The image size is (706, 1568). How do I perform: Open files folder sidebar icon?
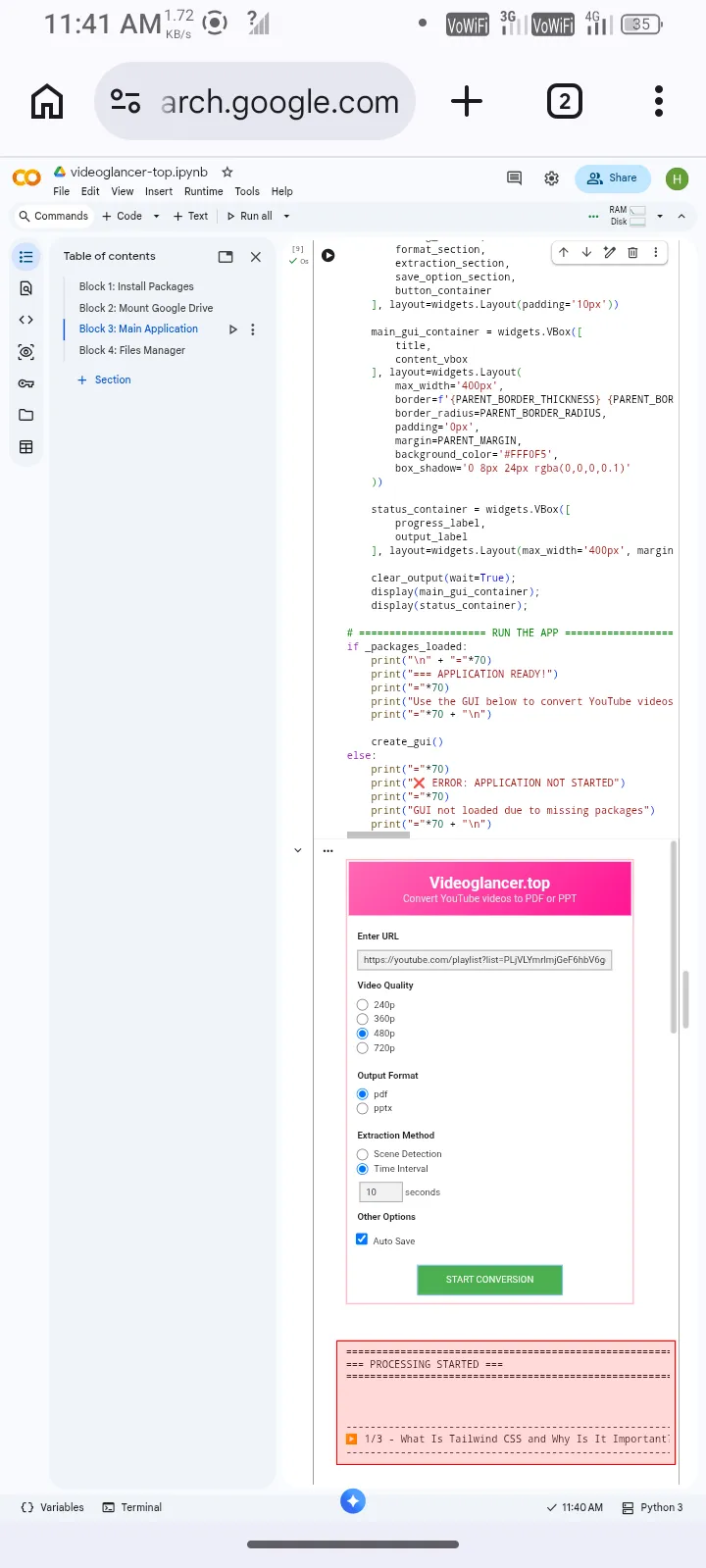click(x=25, y=415)
